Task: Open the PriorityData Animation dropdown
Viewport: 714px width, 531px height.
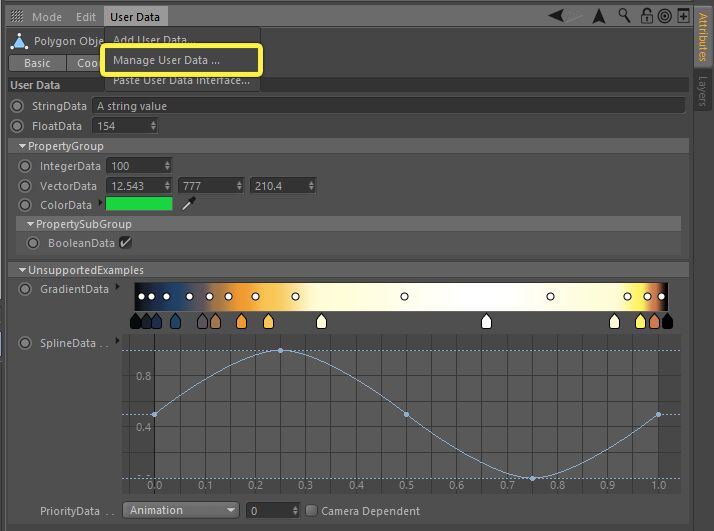Action: point(181,510)
